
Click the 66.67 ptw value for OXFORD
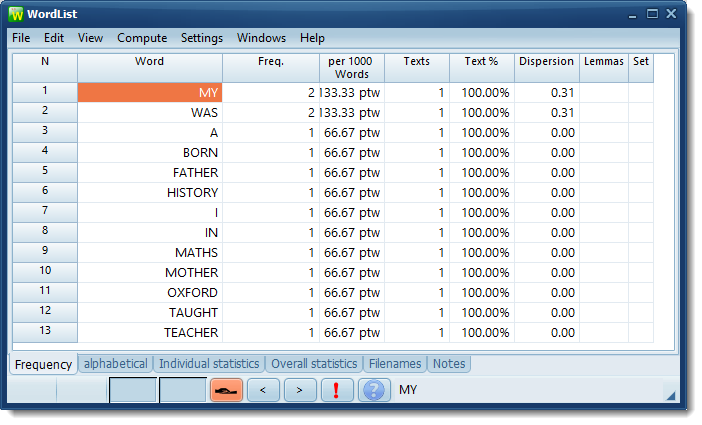tap(352, 293)
